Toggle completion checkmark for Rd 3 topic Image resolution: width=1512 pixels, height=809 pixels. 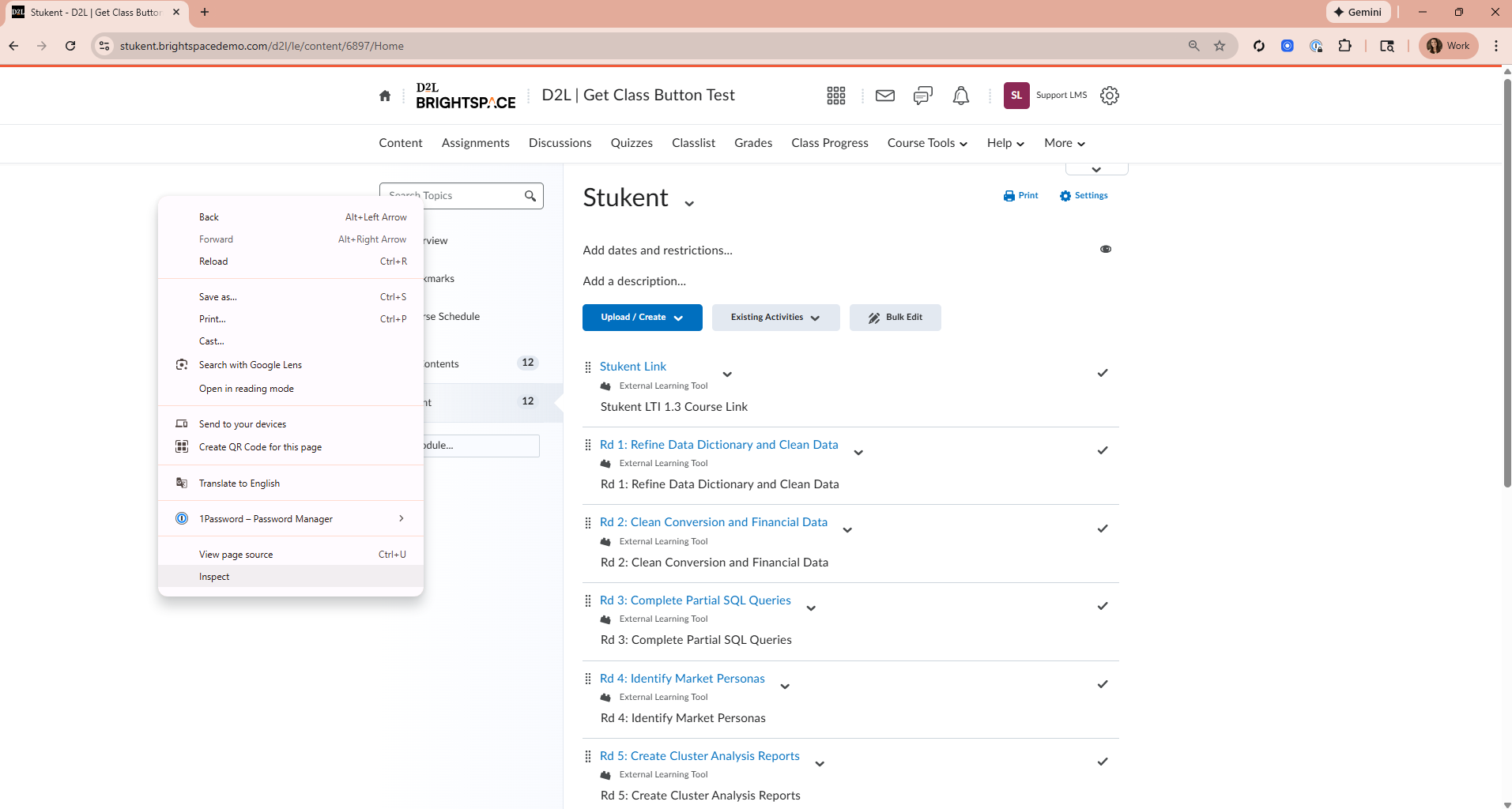click(x=1103, y=606)
